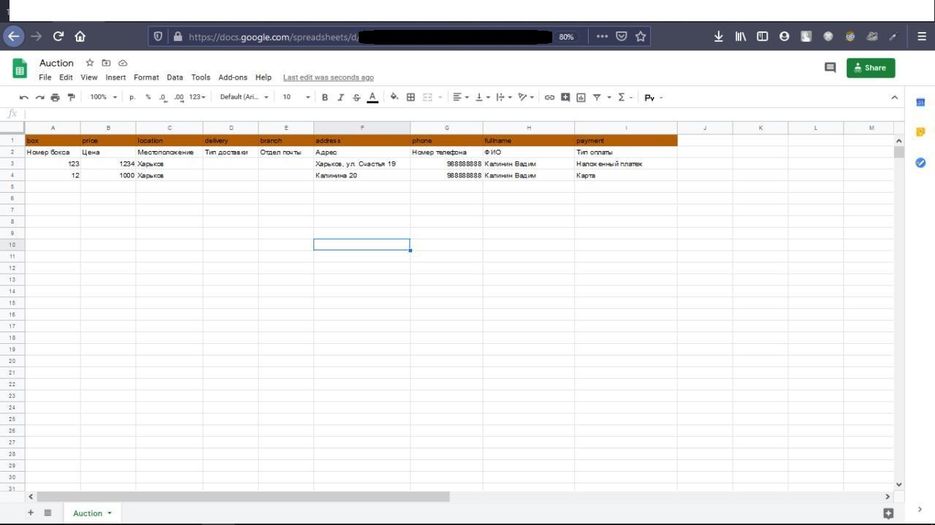The image size is (935, 525).
Task: Create a filter icon
Action: tap(596, 97)
